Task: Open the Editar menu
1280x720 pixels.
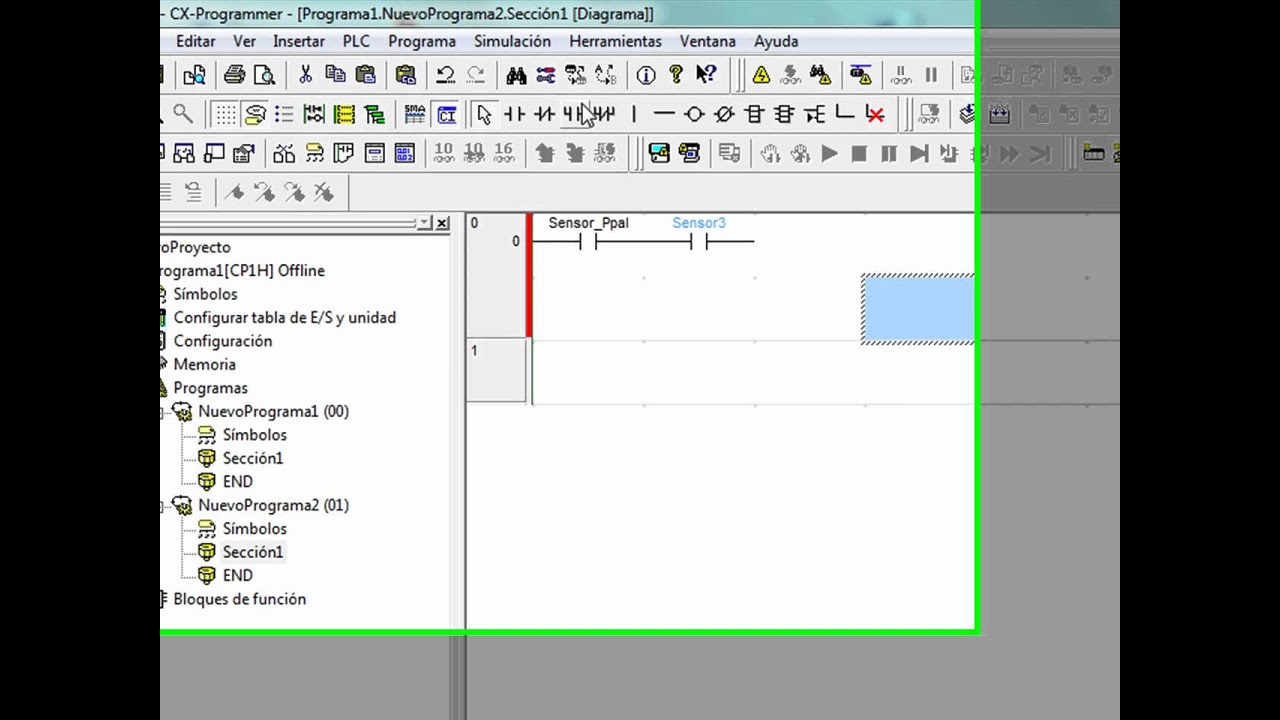Action: click(195, 41)
